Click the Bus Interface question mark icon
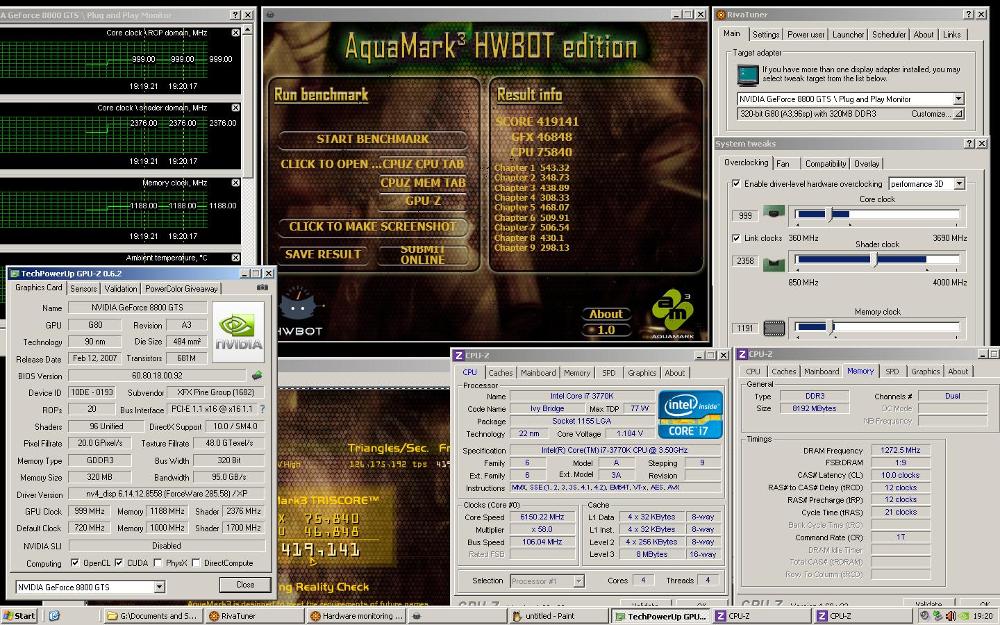 coord(262,409)
